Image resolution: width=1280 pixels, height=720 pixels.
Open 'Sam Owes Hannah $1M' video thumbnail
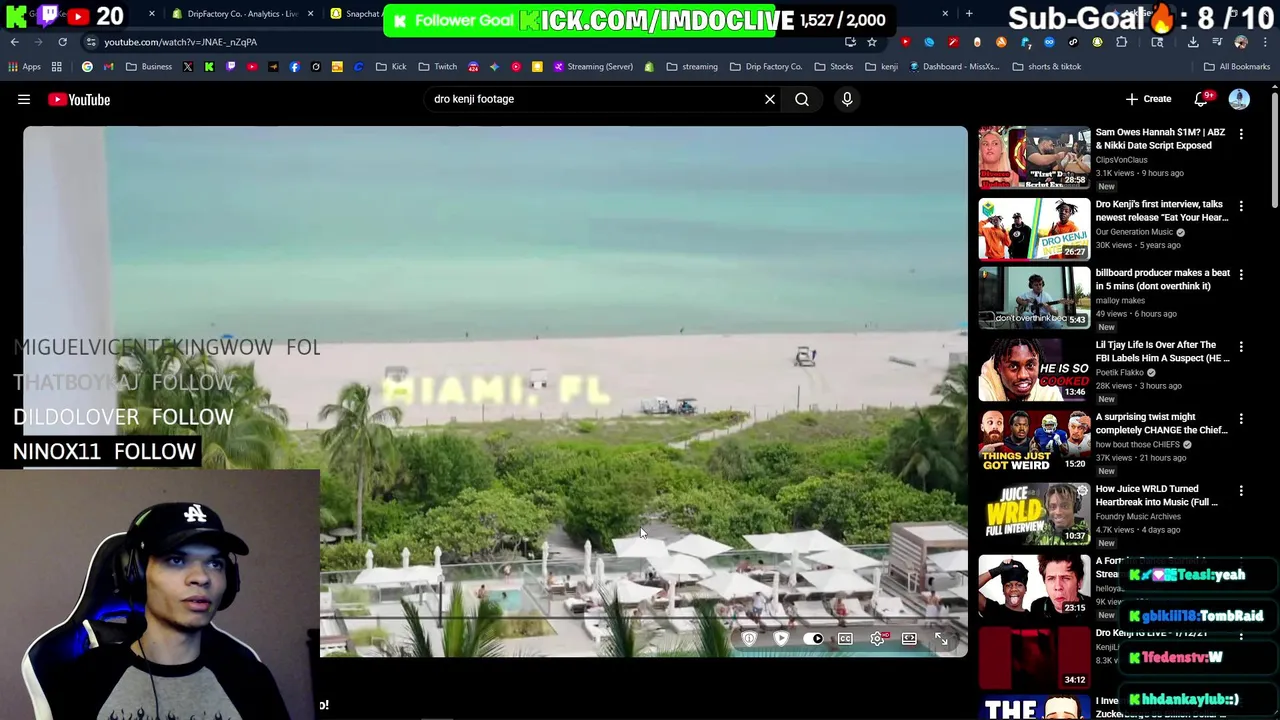pyautogui.click(x=1034, y=157)
